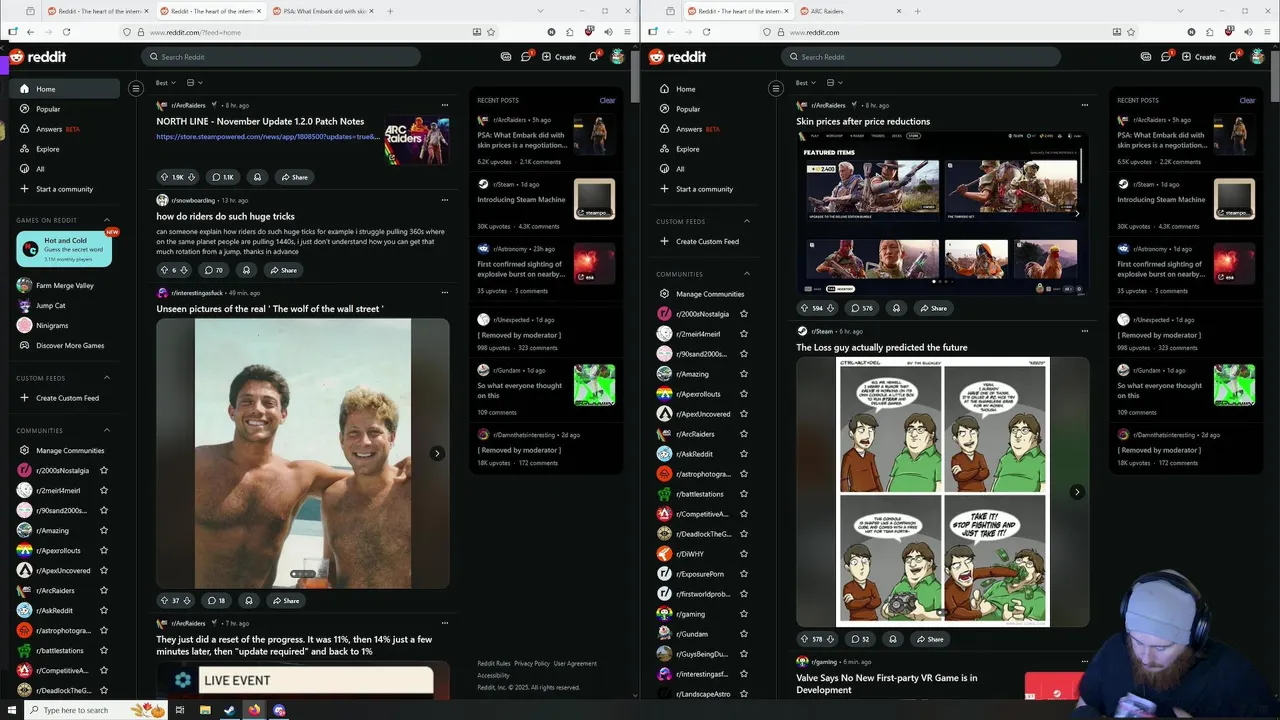Reload page in left browser window
1280x720 pixels.
[66, 32]
